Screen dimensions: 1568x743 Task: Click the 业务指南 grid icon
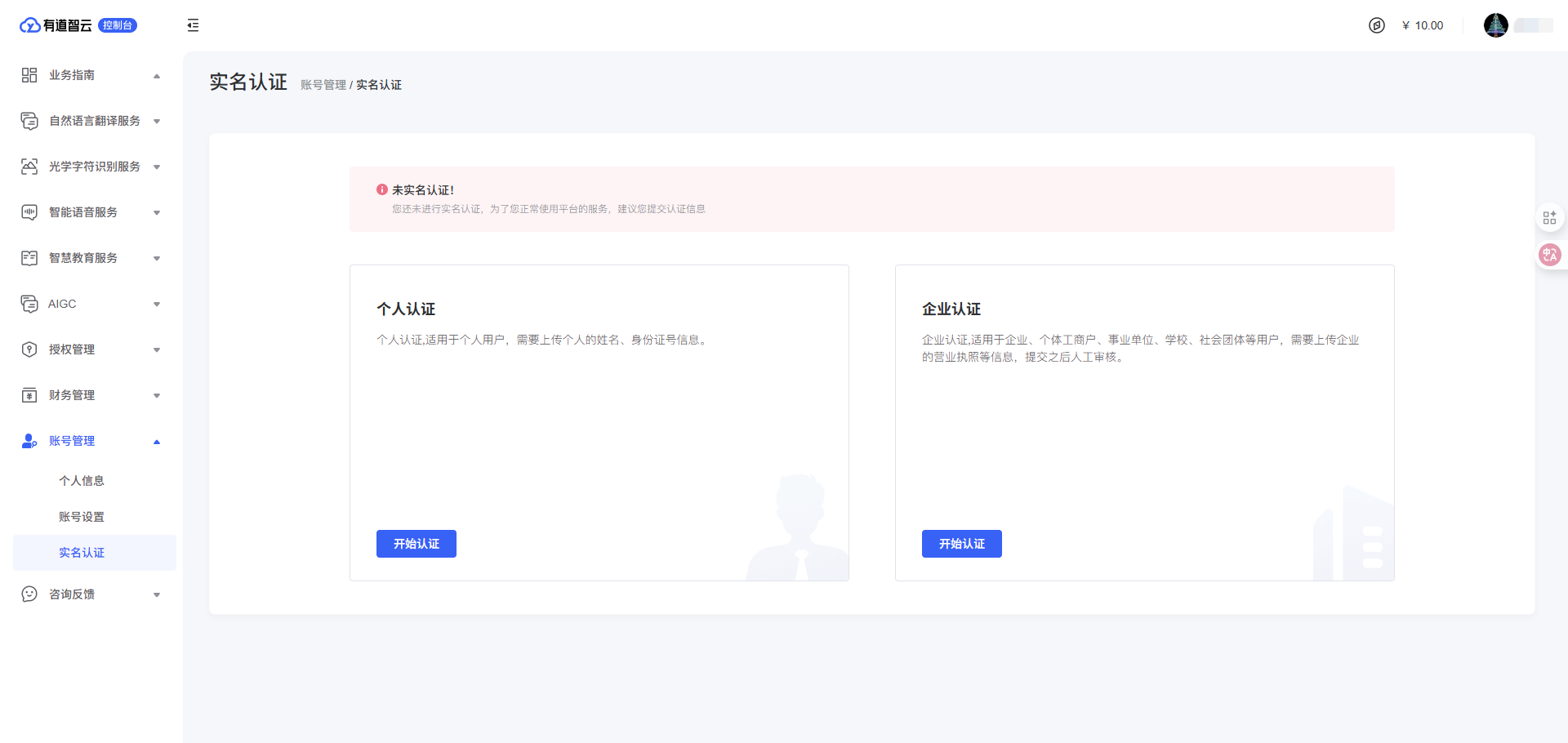point(29,75)
